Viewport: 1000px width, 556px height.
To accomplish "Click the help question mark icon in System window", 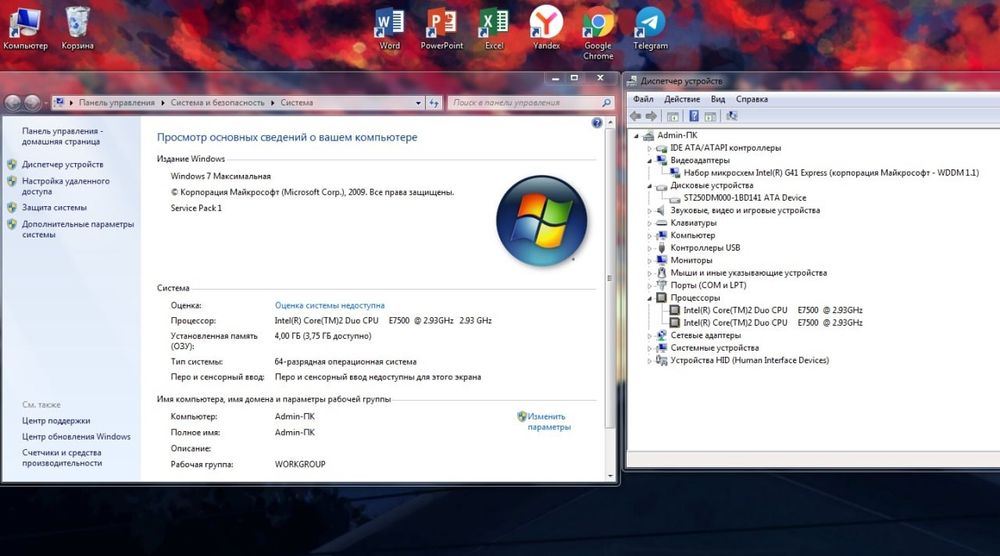I will (x=597, y=122).
